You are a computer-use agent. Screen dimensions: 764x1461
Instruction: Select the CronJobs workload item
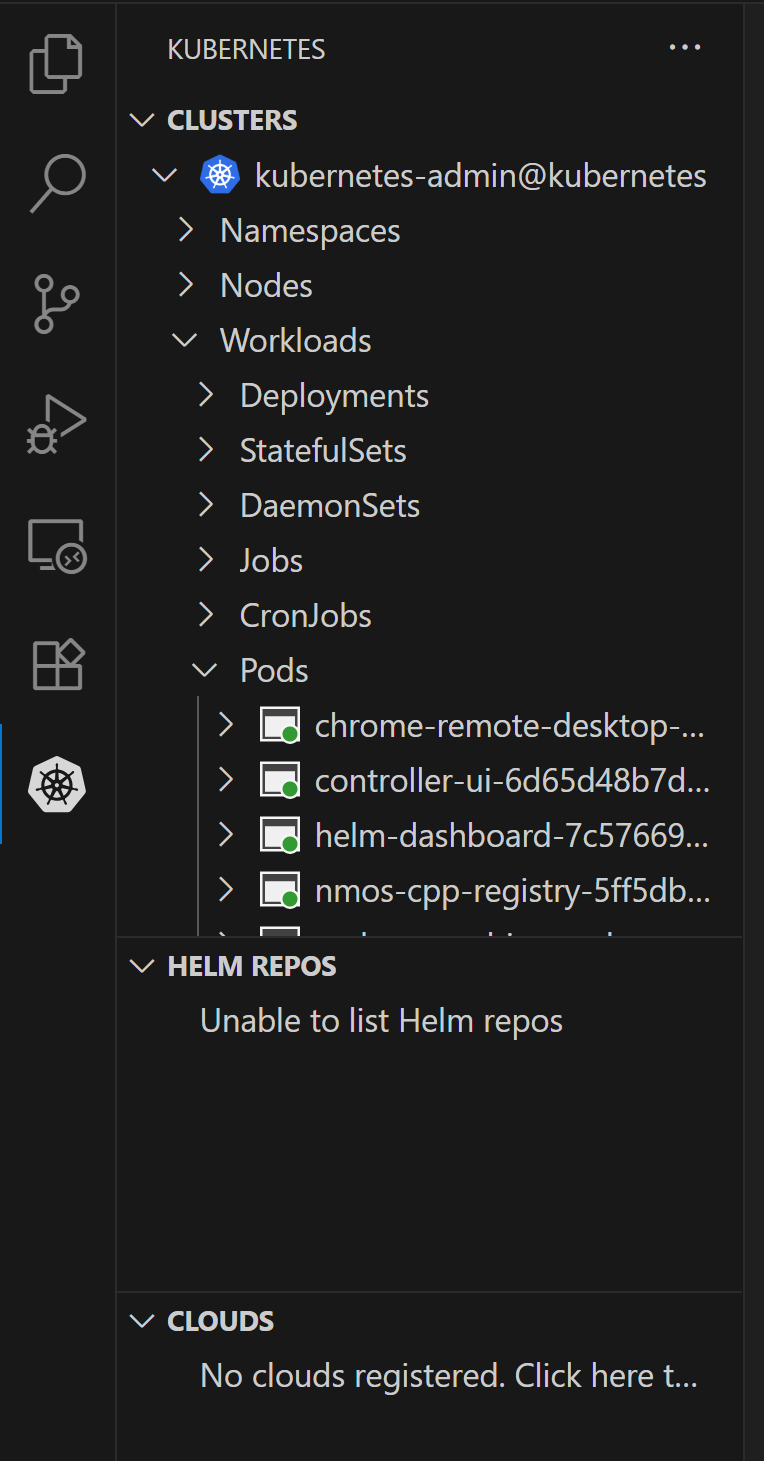(x=305, y=616)
